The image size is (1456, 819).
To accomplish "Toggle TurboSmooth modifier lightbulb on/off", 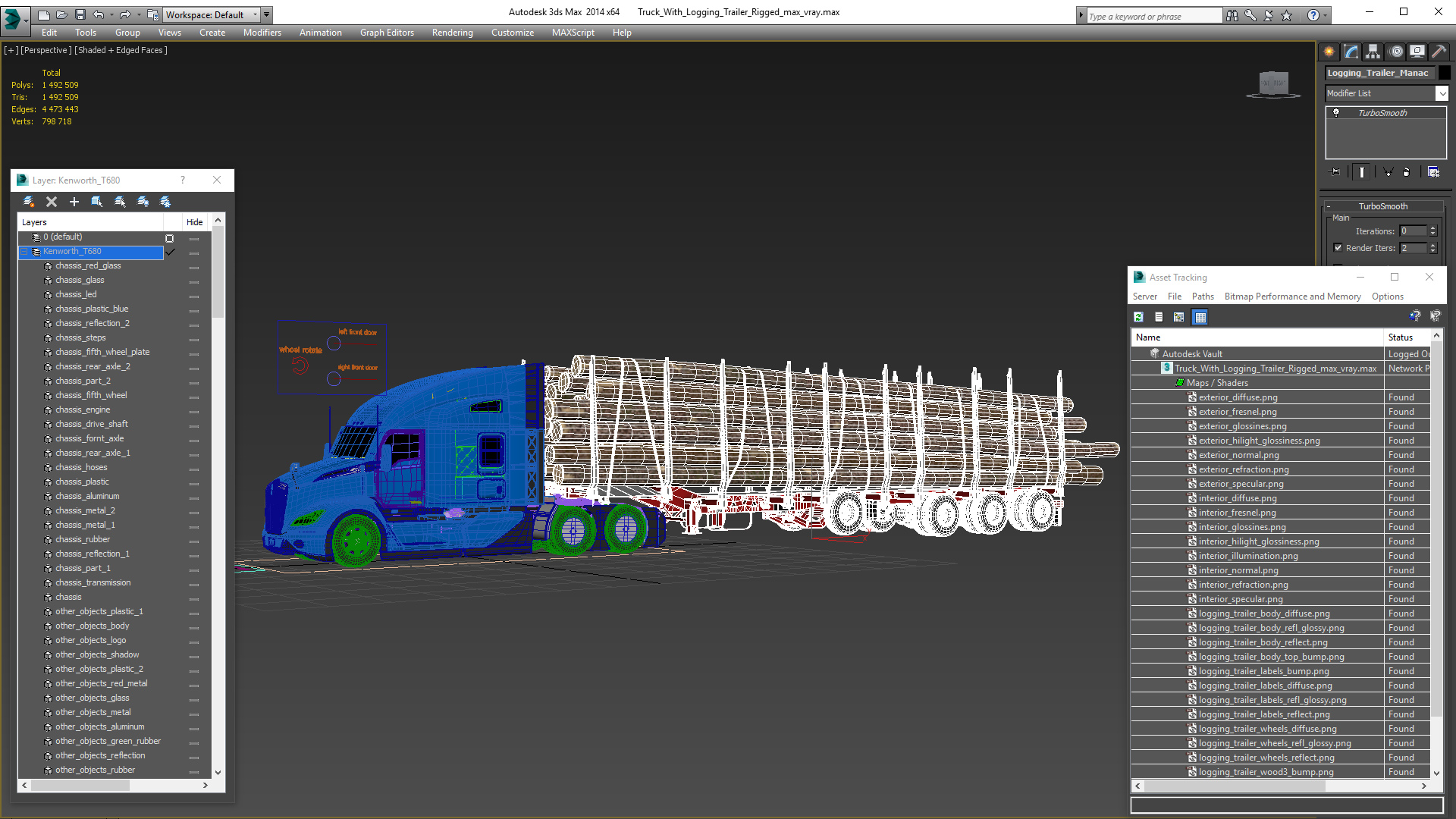I will pyautogui.click(x=1336, y=113).
